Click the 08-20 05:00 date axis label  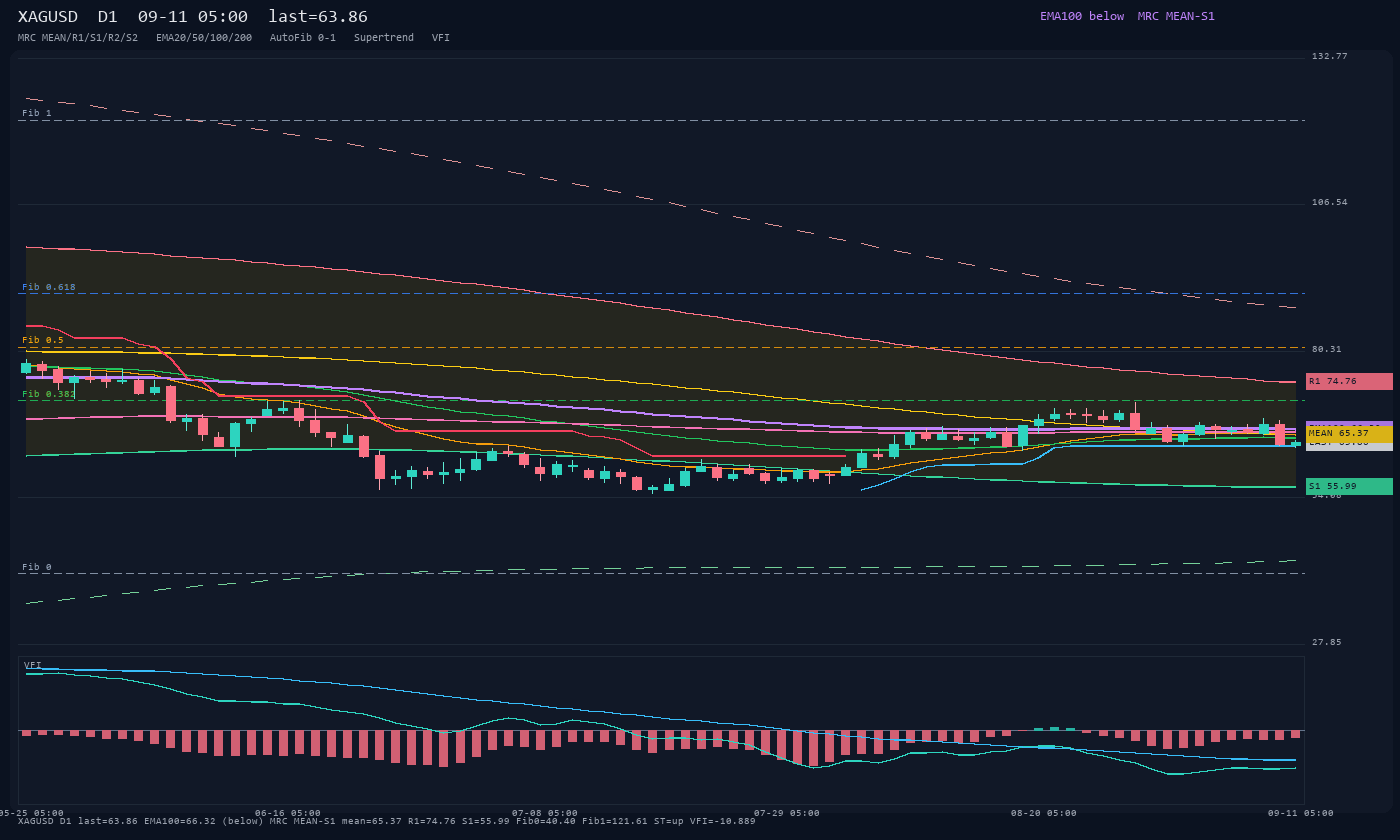[x=1044, y=813]
